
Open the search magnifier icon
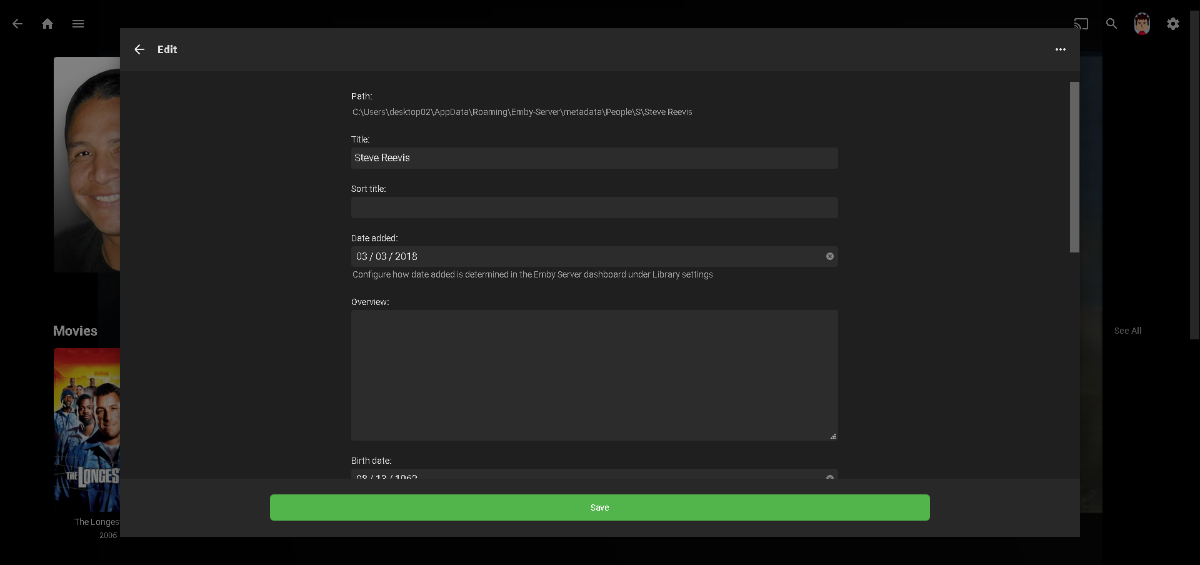(x=1111, y=23)
